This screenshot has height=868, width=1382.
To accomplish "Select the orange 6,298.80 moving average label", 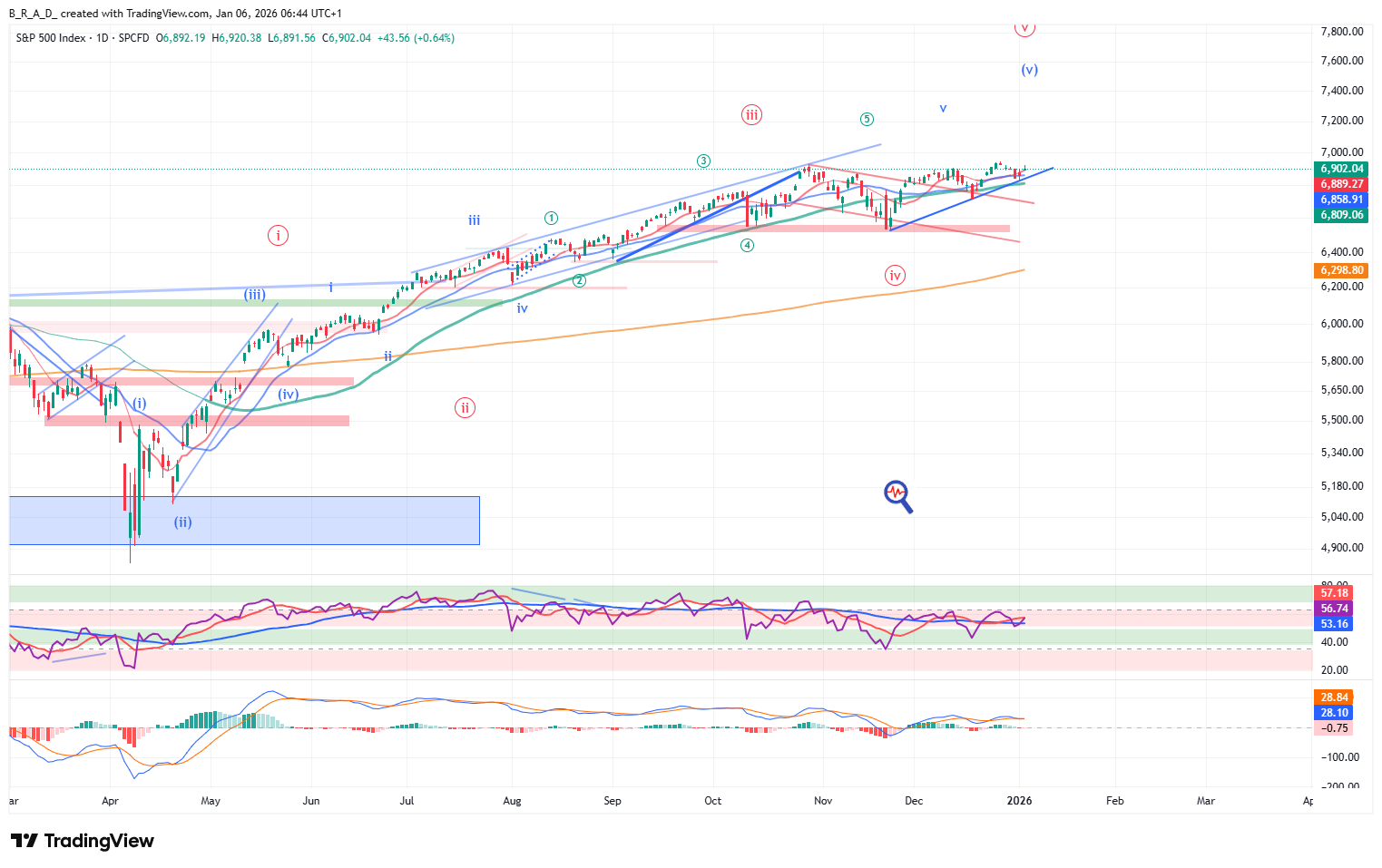I will (1341, 270).
